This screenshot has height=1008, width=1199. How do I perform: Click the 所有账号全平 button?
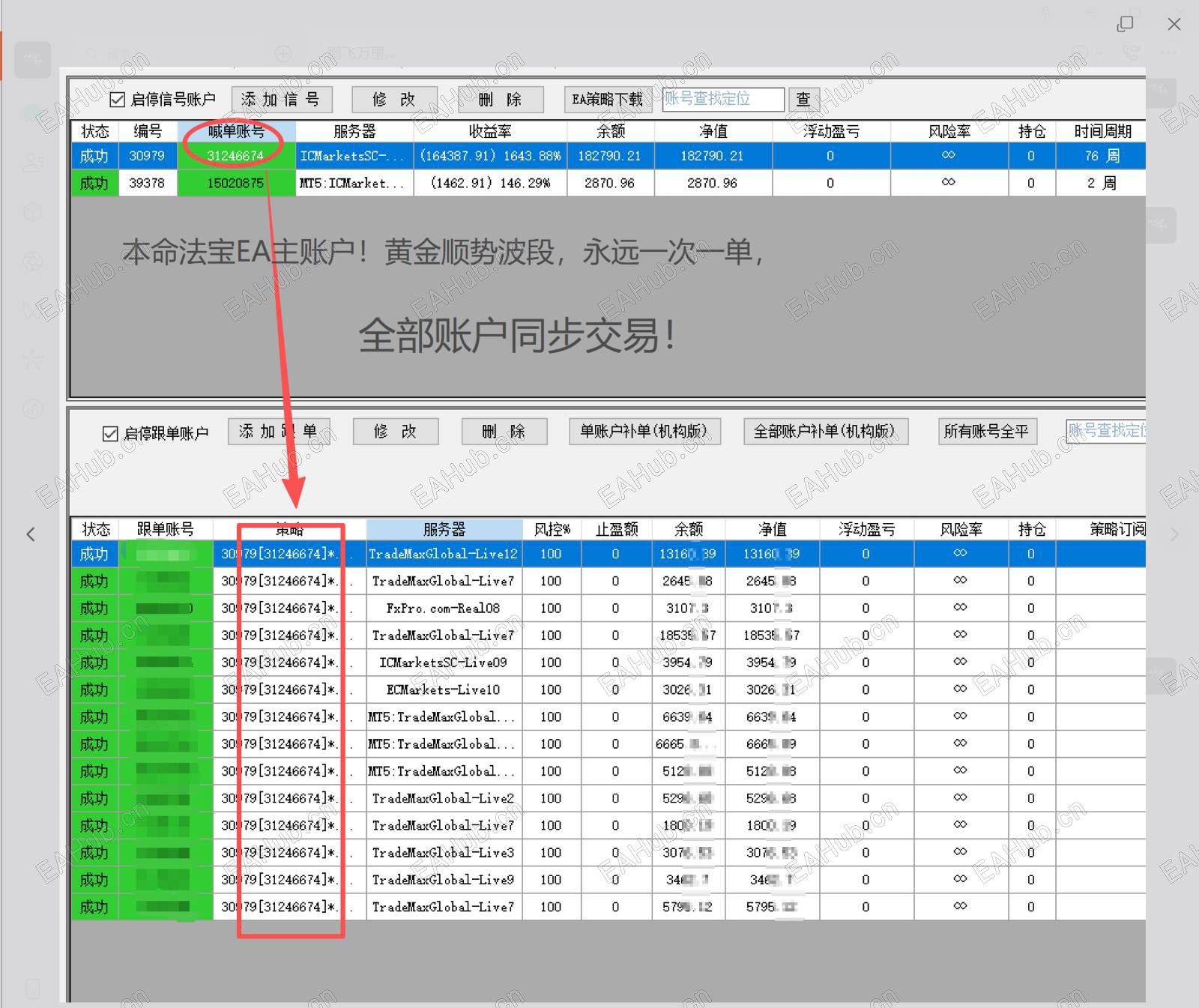click(987, 431)
